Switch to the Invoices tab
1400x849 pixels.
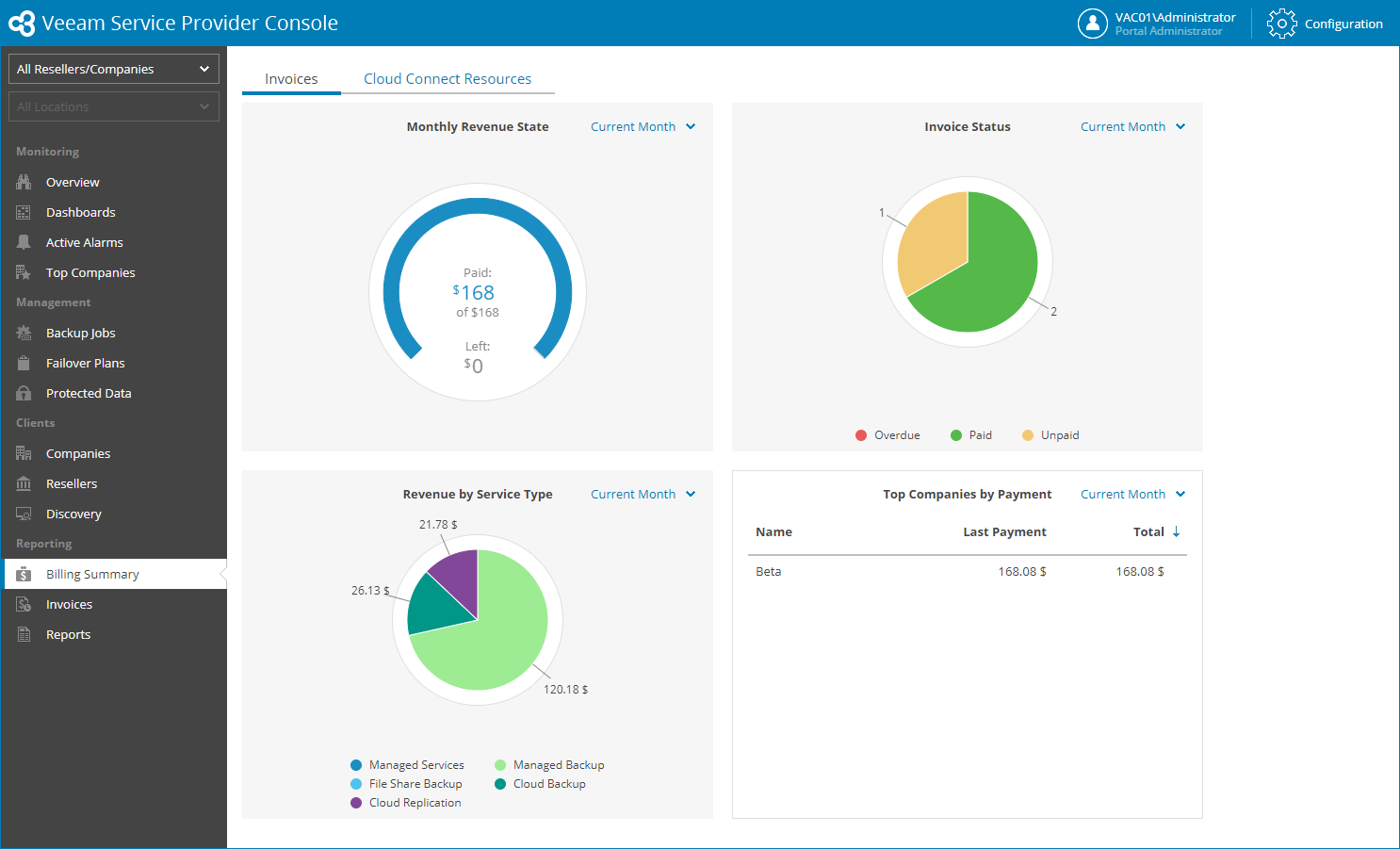291,79
